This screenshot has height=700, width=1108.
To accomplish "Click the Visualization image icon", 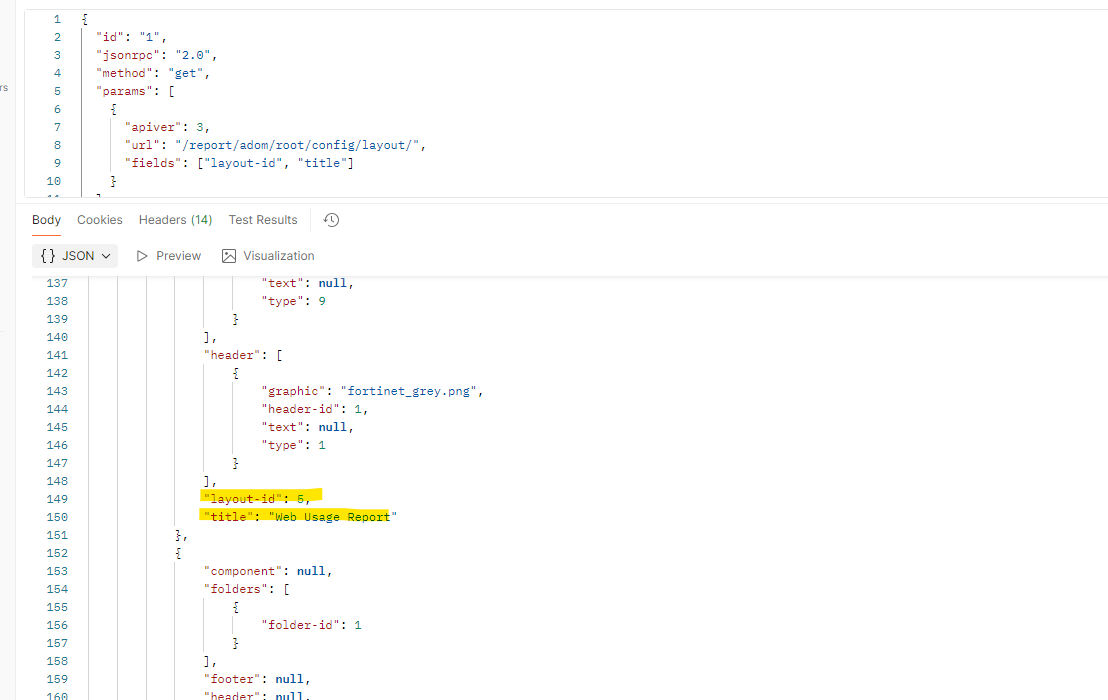I will (x=229, y=256).
